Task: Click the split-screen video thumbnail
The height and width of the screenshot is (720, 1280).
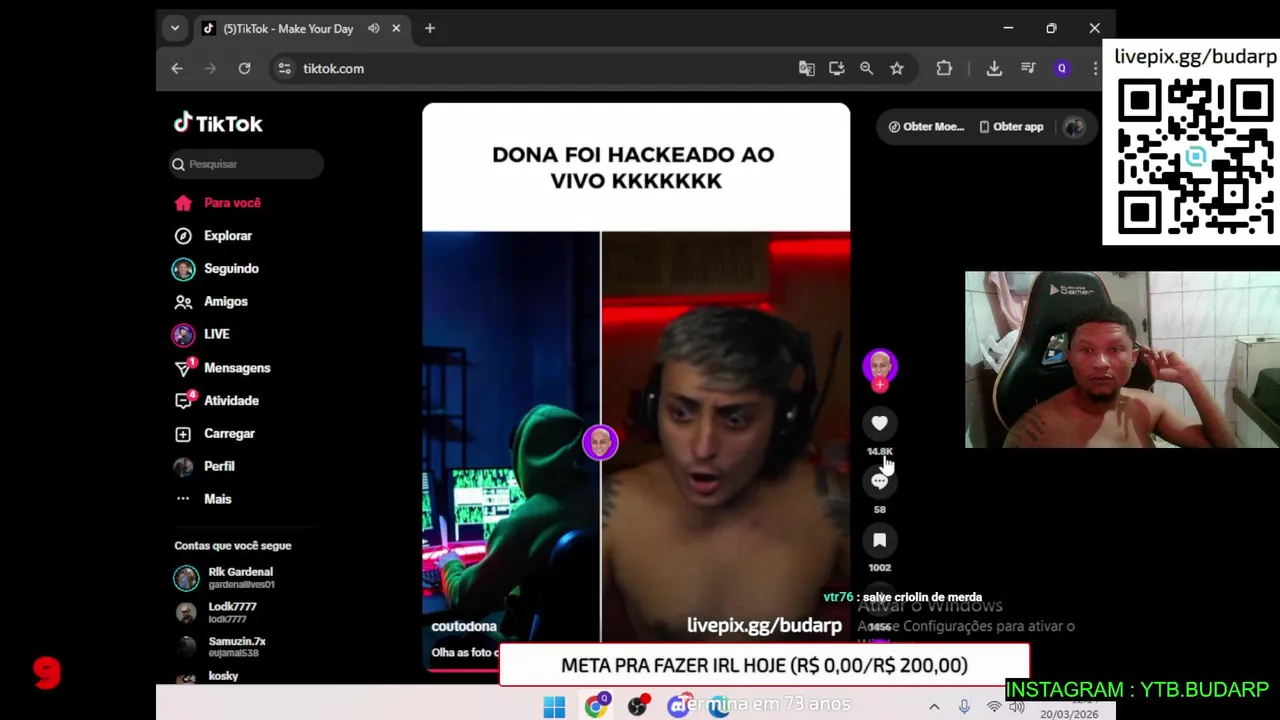Action: (636, 436)
